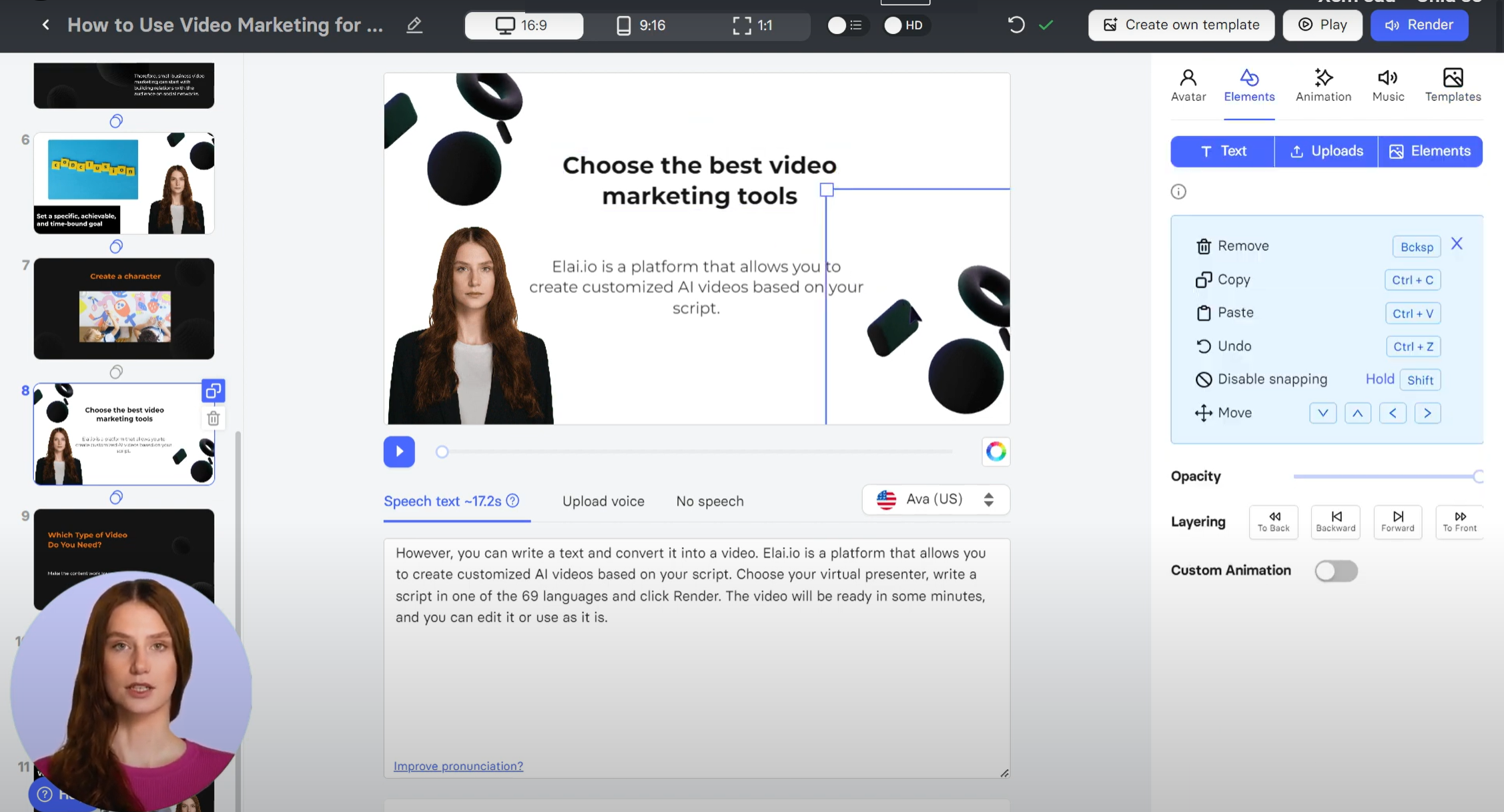Switch to the Speech text tab
Image resolution: width=1504 pixels, height=812 pixels.
pos(442,501)
